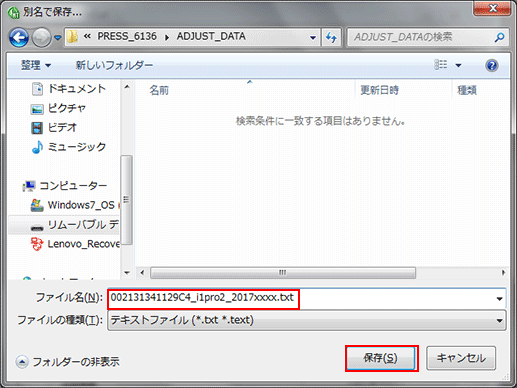Select ビデオ in the navigation pane

point(62,127)
